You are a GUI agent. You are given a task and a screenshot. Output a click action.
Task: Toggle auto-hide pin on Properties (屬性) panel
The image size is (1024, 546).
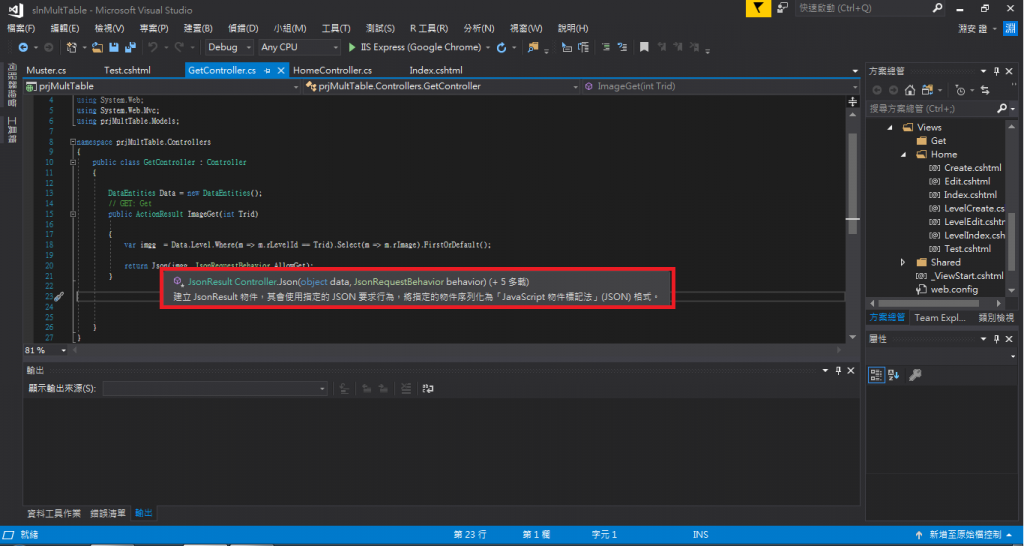(x=997, y=339)
